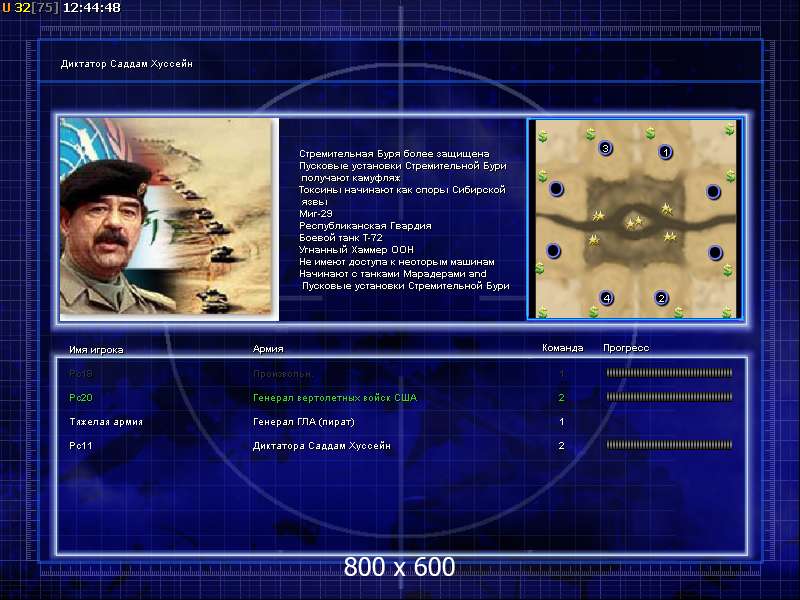Click the dollar sign in the minimap's top-left corner
The image size is (800, 600).
543,136
